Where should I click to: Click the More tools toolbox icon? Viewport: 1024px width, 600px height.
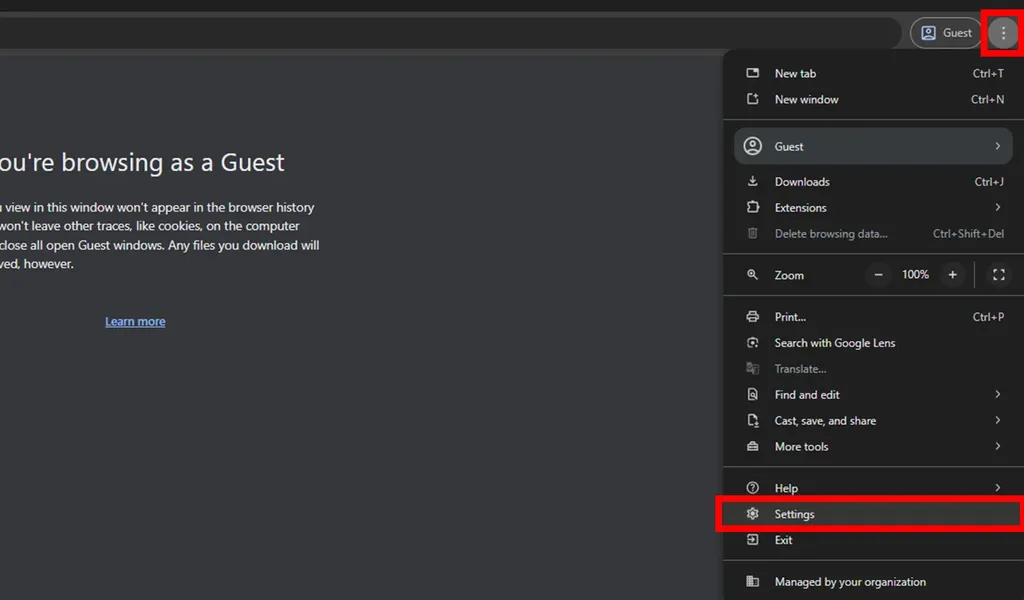(x=753, y=447)
